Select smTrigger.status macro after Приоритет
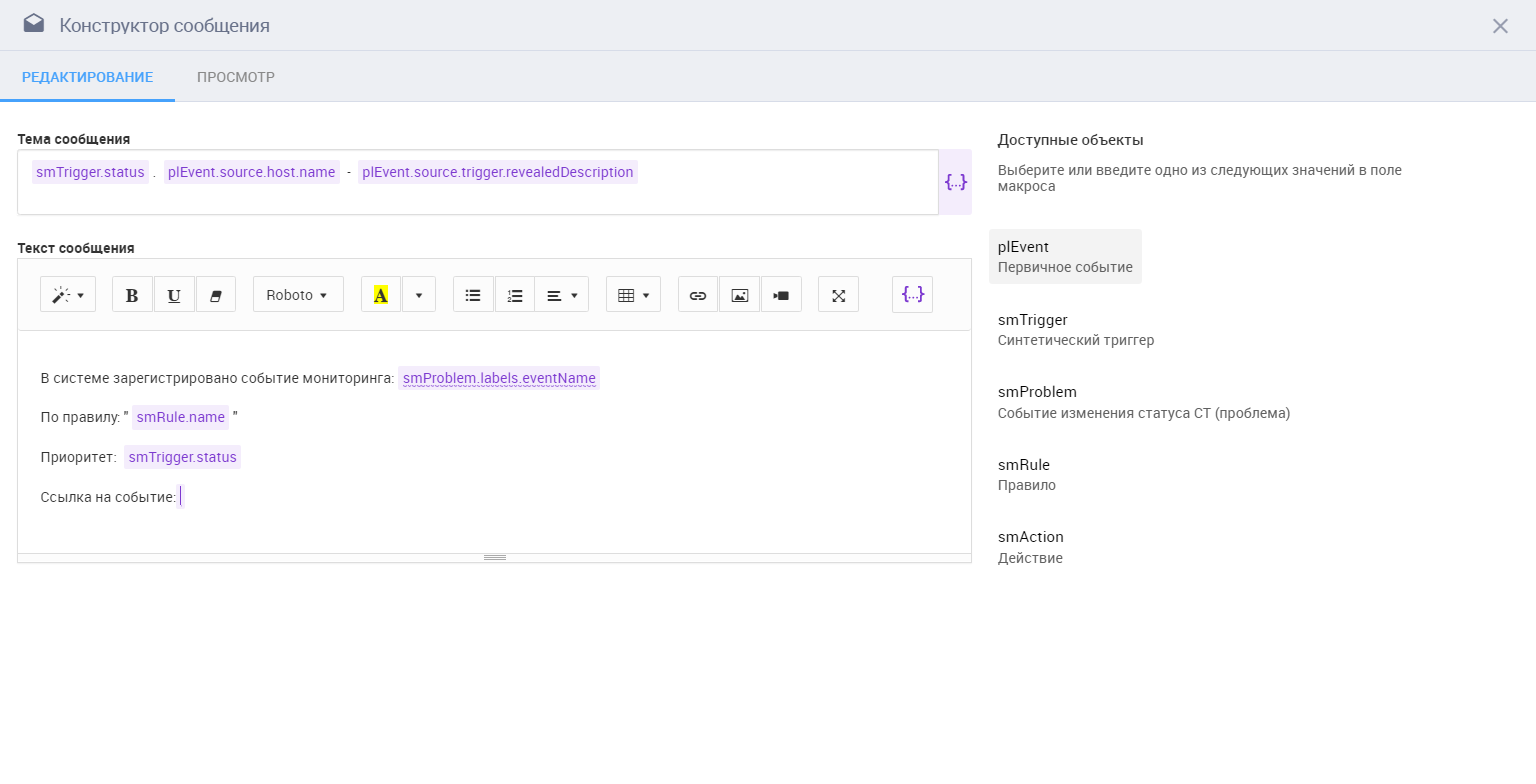This screenshot has height=784, width=1536. [x=183, y=457]
